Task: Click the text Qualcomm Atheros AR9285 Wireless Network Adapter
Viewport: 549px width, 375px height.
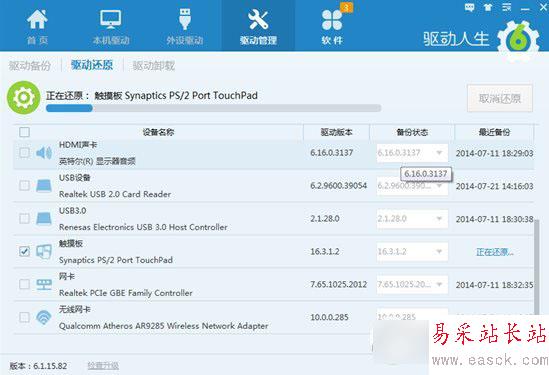Action: [x=164, y=326]
